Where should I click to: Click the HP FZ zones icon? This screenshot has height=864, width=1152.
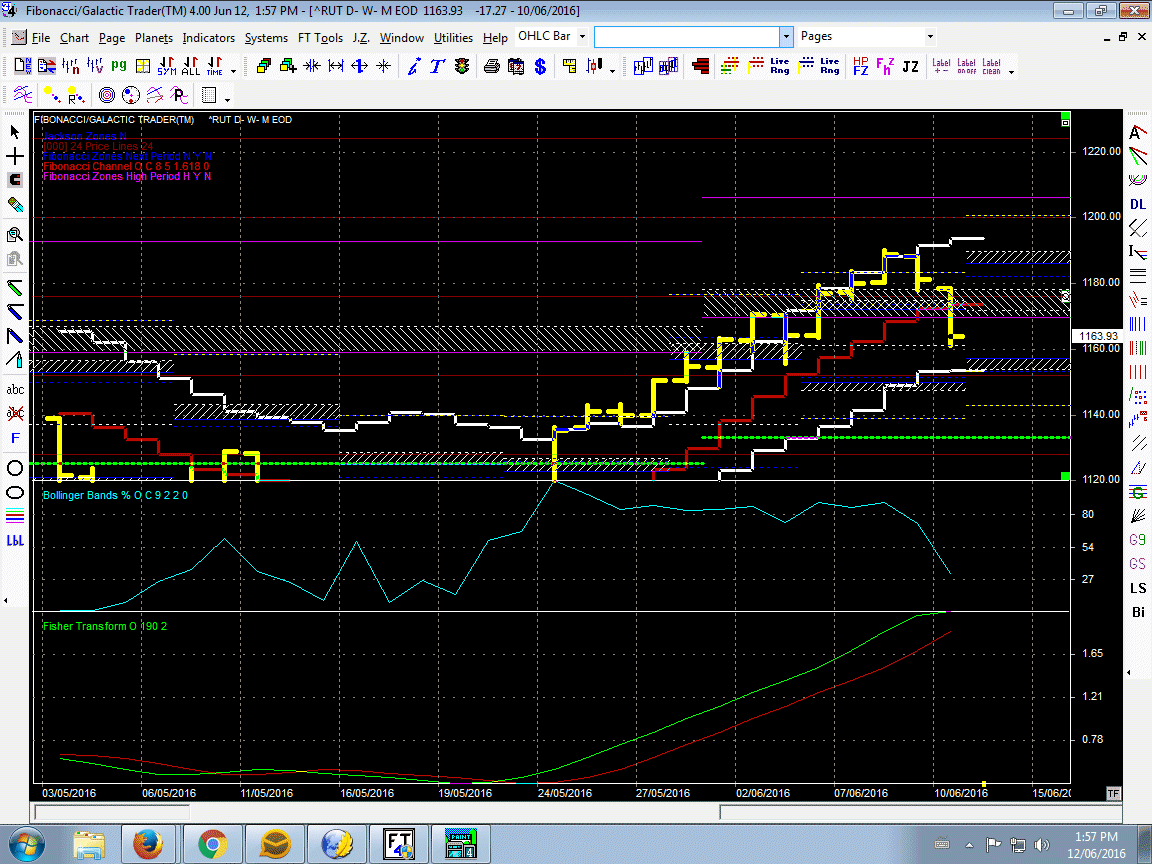click(861, 66)
